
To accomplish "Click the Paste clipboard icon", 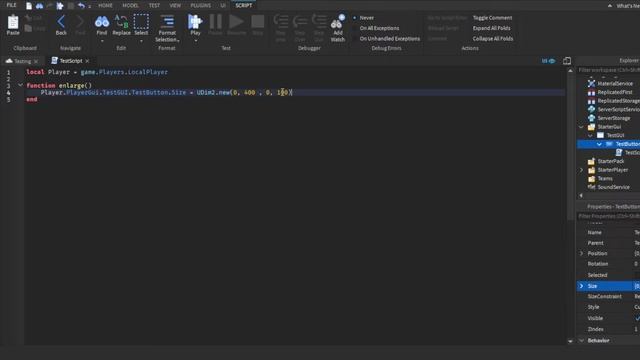I will point(13,22).
